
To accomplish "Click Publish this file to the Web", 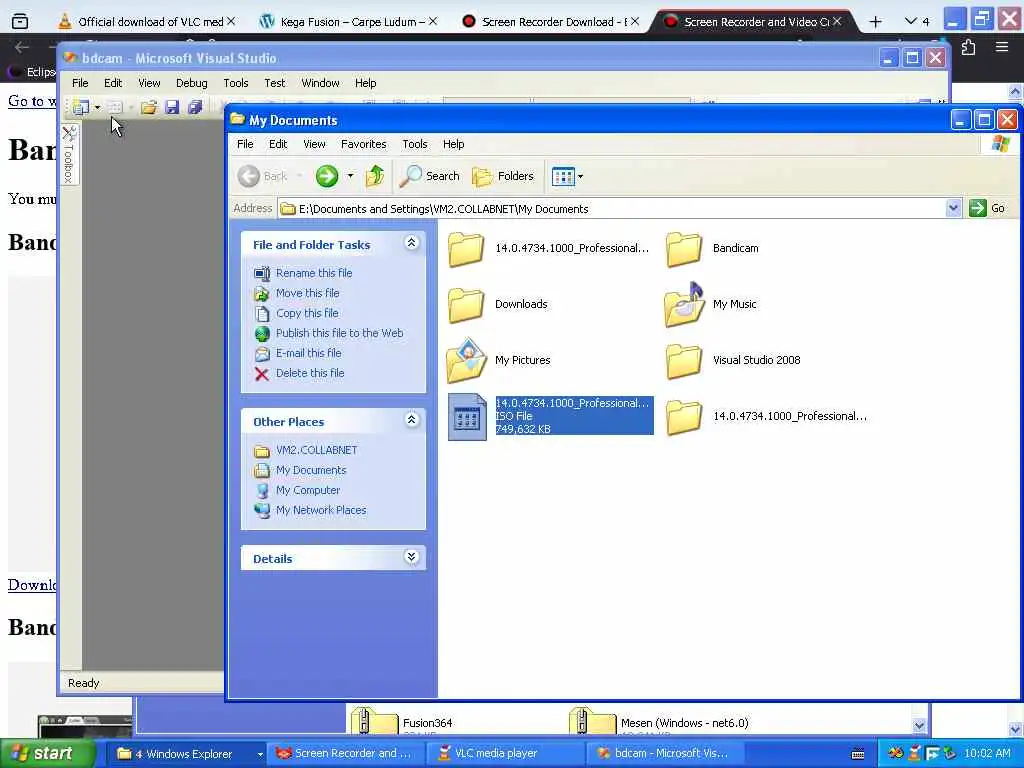I will [x=339, y=333].
